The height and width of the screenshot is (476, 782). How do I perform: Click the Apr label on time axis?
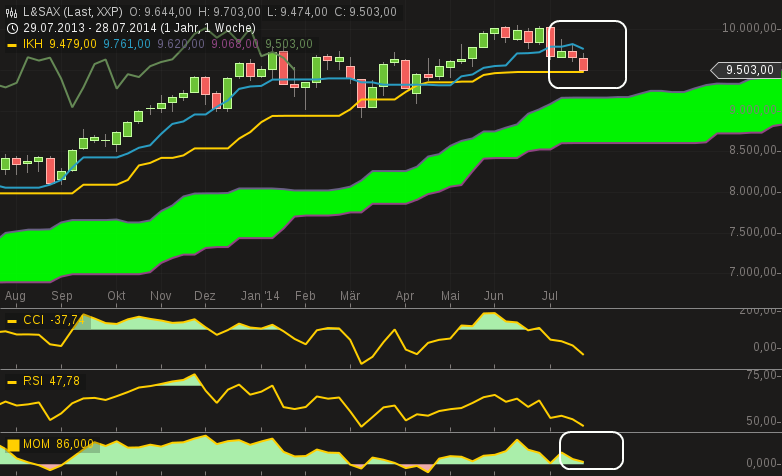[405, 296]
